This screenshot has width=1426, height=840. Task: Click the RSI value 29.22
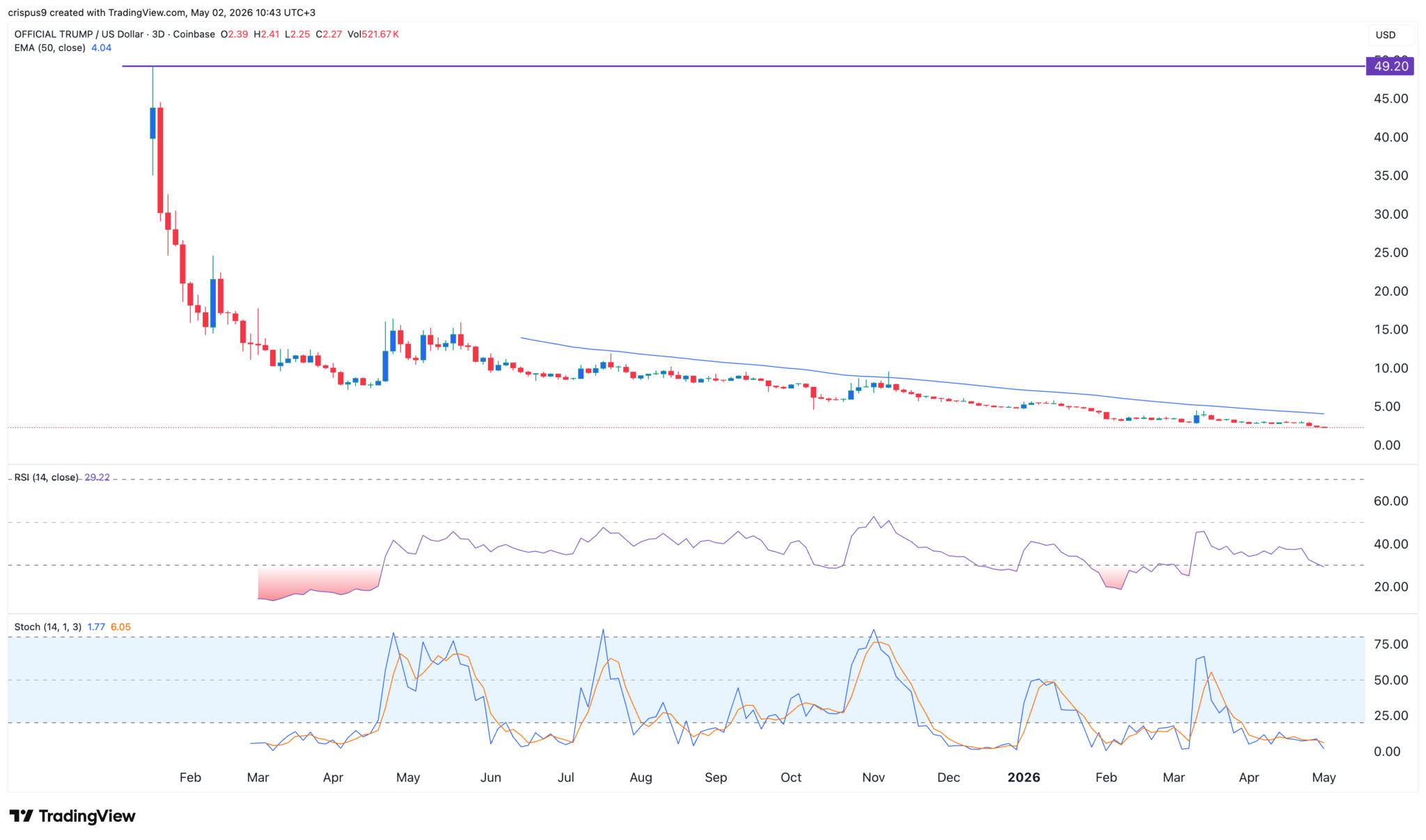click(x=97, y=477)
